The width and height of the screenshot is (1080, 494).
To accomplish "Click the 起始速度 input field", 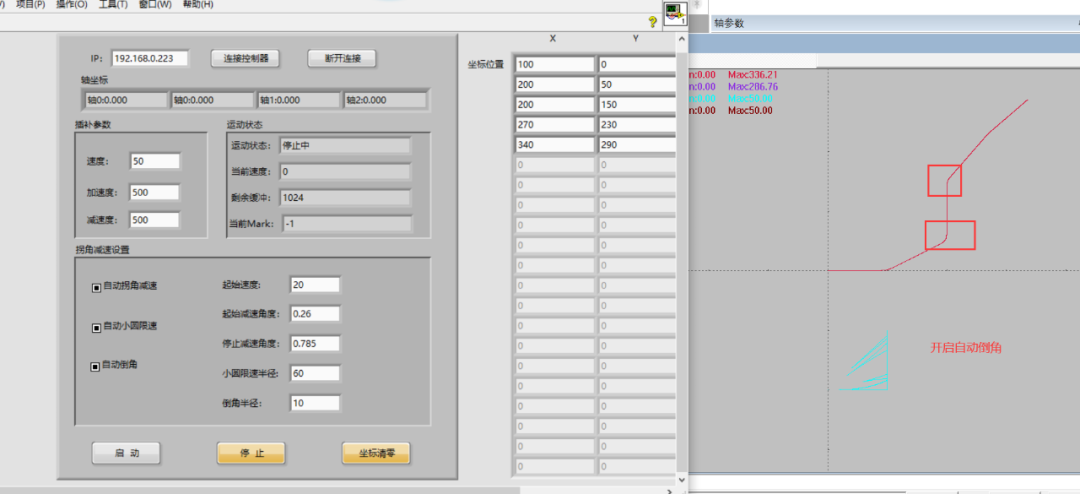I will [x=315, y=285].
